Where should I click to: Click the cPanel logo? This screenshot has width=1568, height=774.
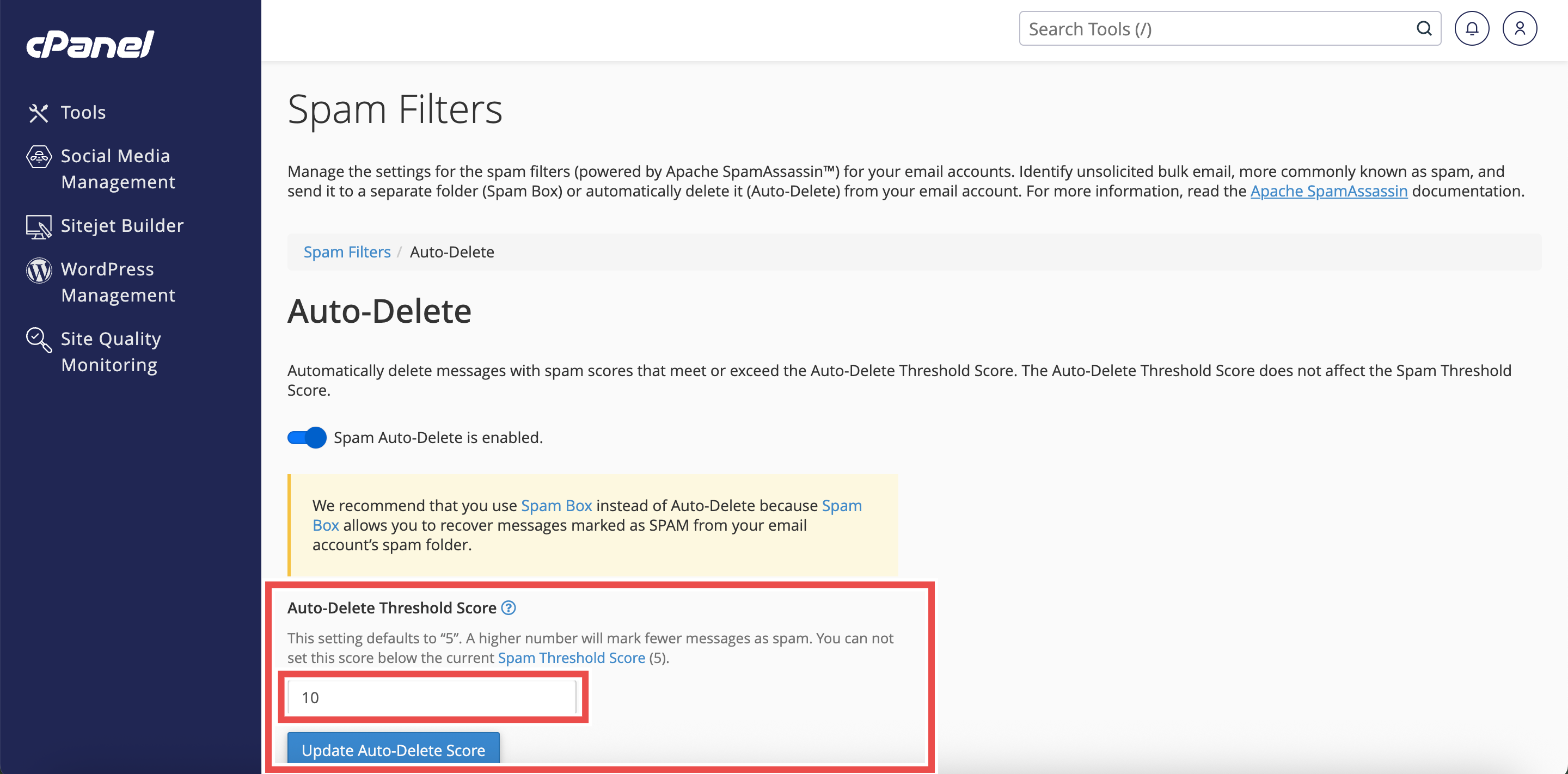pyautogui.click(x=90, y=44)
